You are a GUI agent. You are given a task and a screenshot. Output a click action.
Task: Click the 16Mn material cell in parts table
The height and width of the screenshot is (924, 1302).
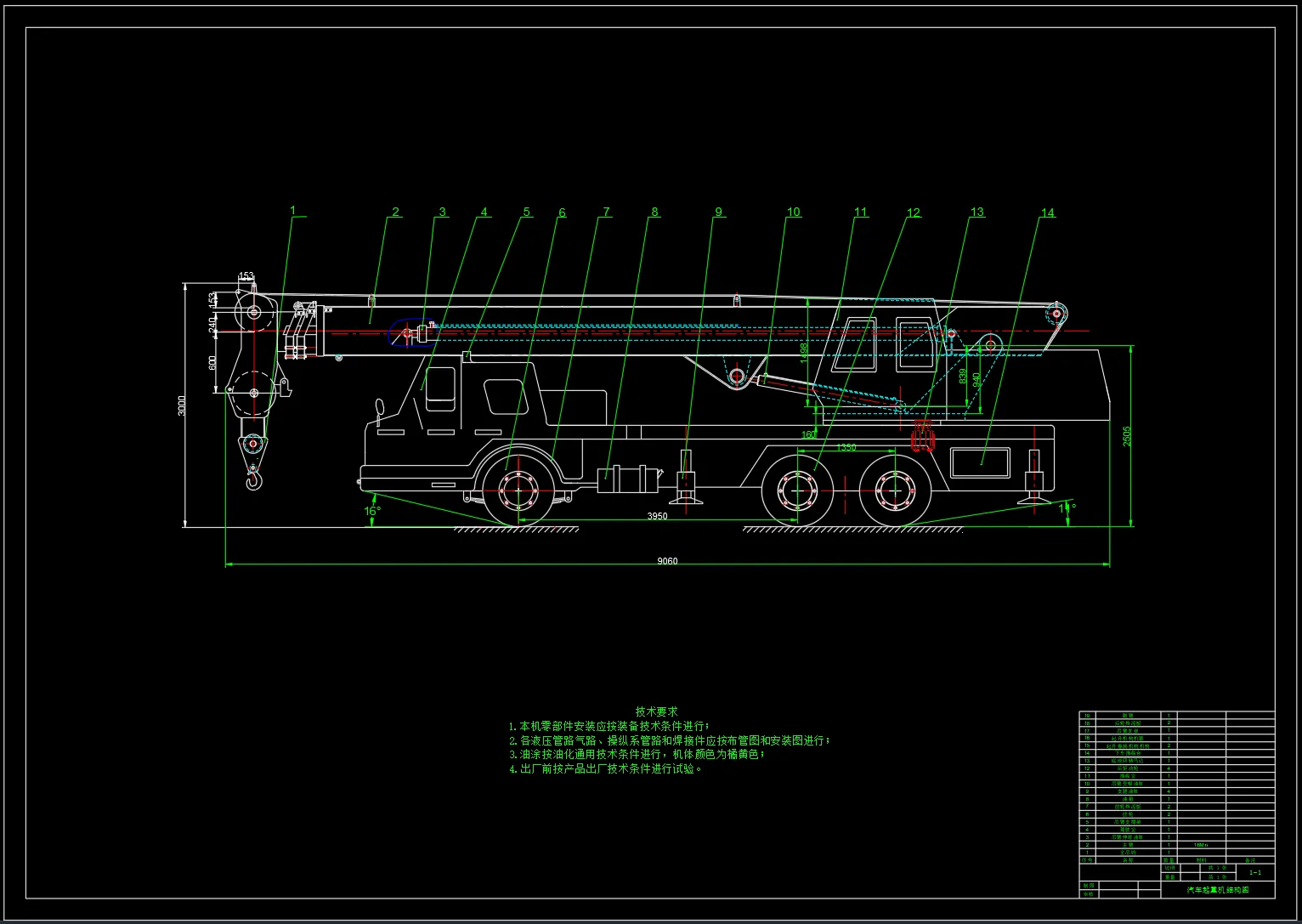click(1200, 845)
